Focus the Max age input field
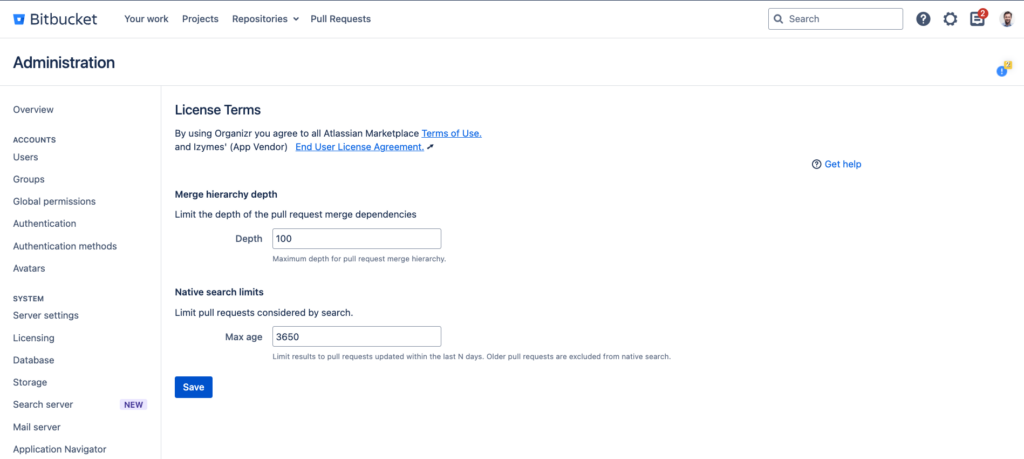Image resolution: width=1024 pixels, height=459 pixels. click(x=355, y=337)
